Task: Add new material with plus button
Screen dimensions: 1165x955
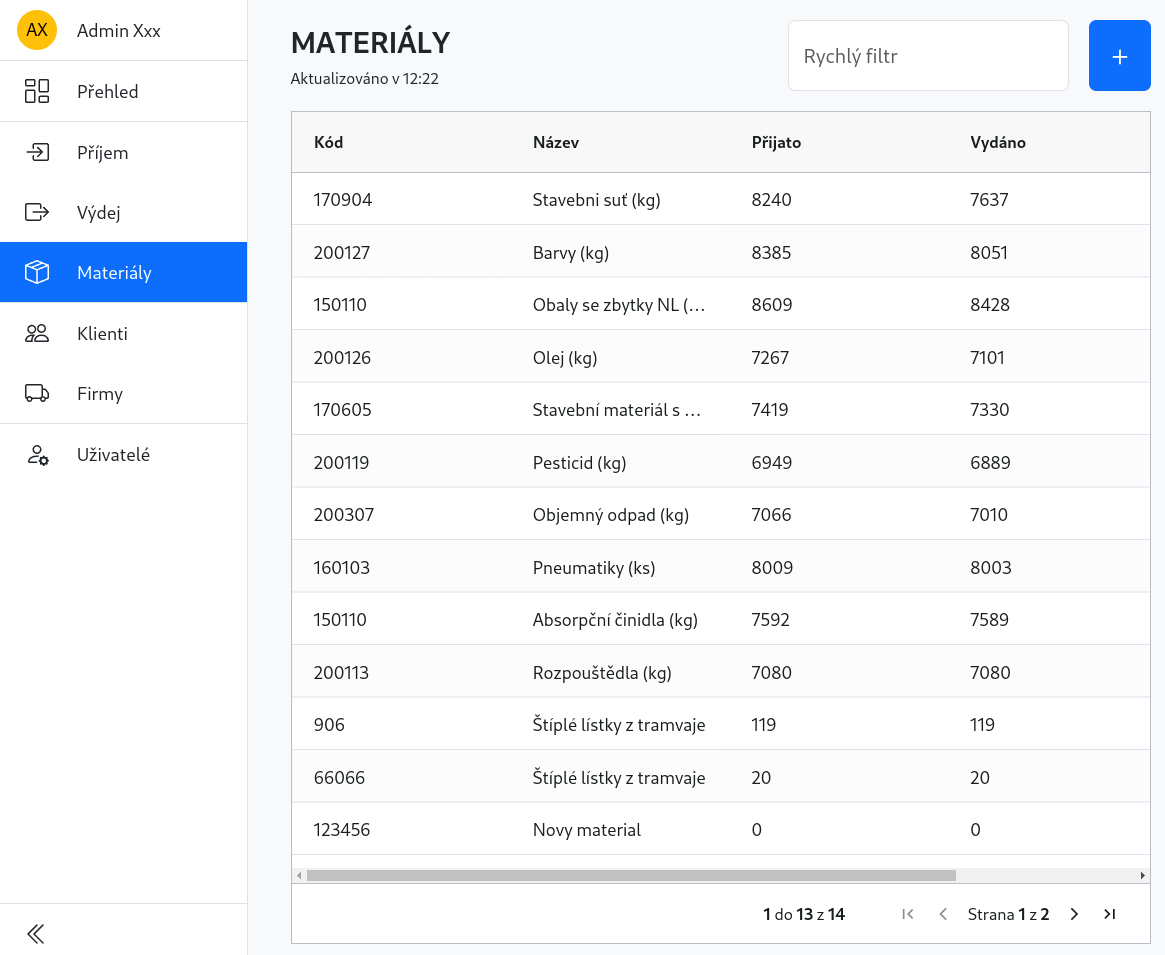Action: 1120,56
